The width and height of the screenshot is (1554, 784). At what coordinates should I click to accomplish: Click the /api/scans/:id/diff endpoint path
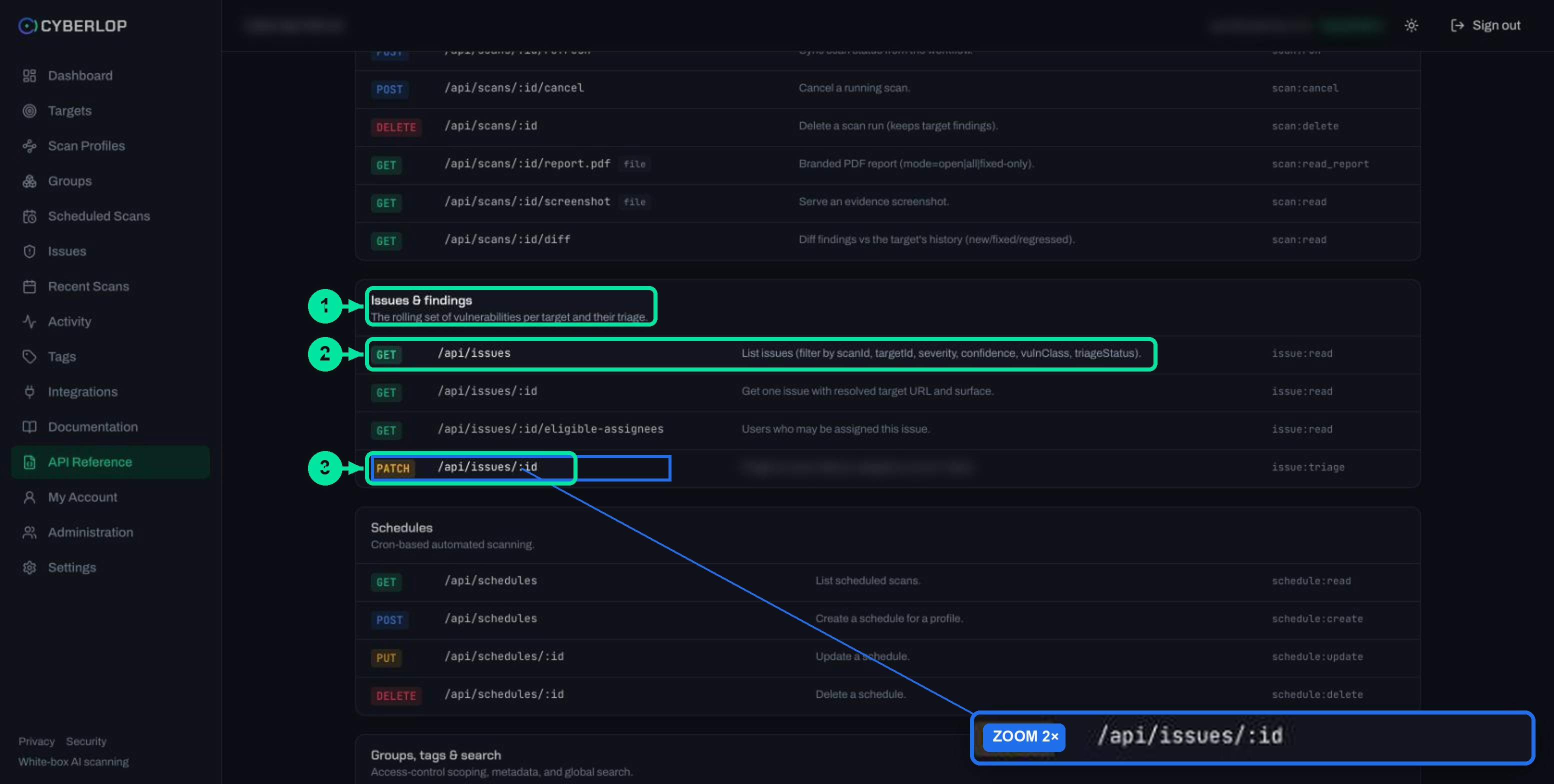pyautogui.click(x=507, y=239)
